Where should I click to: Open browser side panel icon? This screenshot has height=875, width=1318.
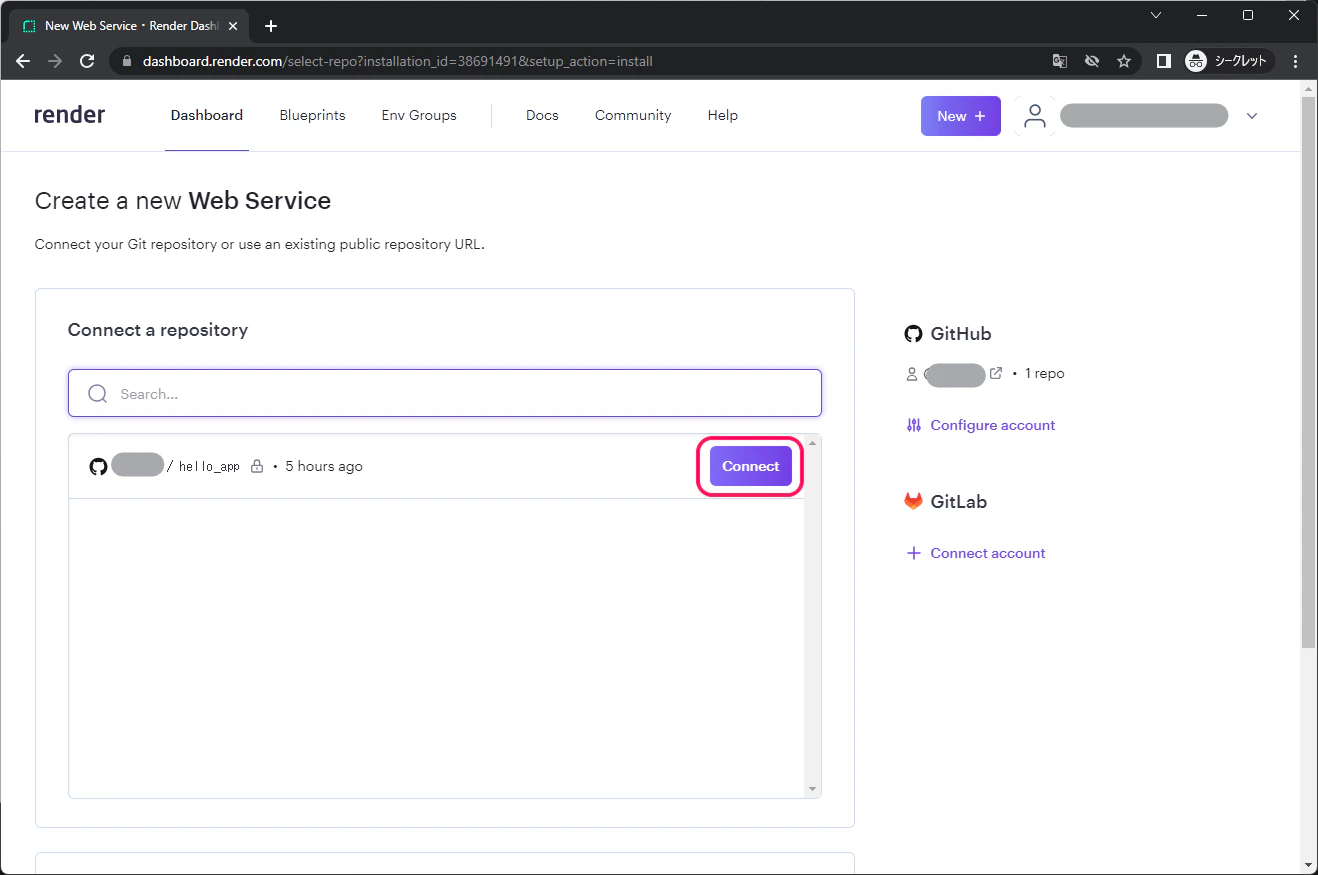1164,61
